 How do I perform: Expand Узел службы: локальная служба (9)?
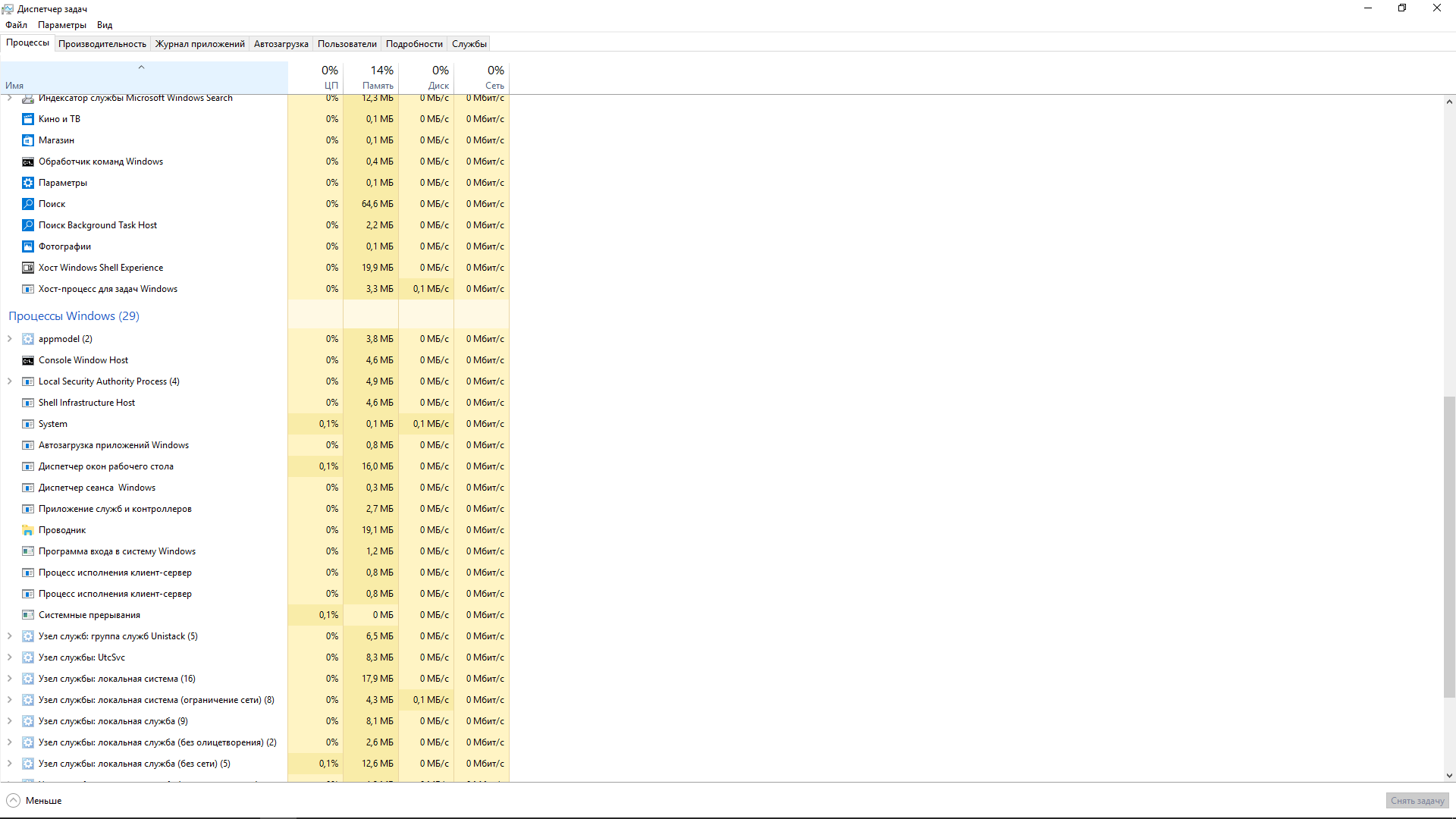coord(10,721)
